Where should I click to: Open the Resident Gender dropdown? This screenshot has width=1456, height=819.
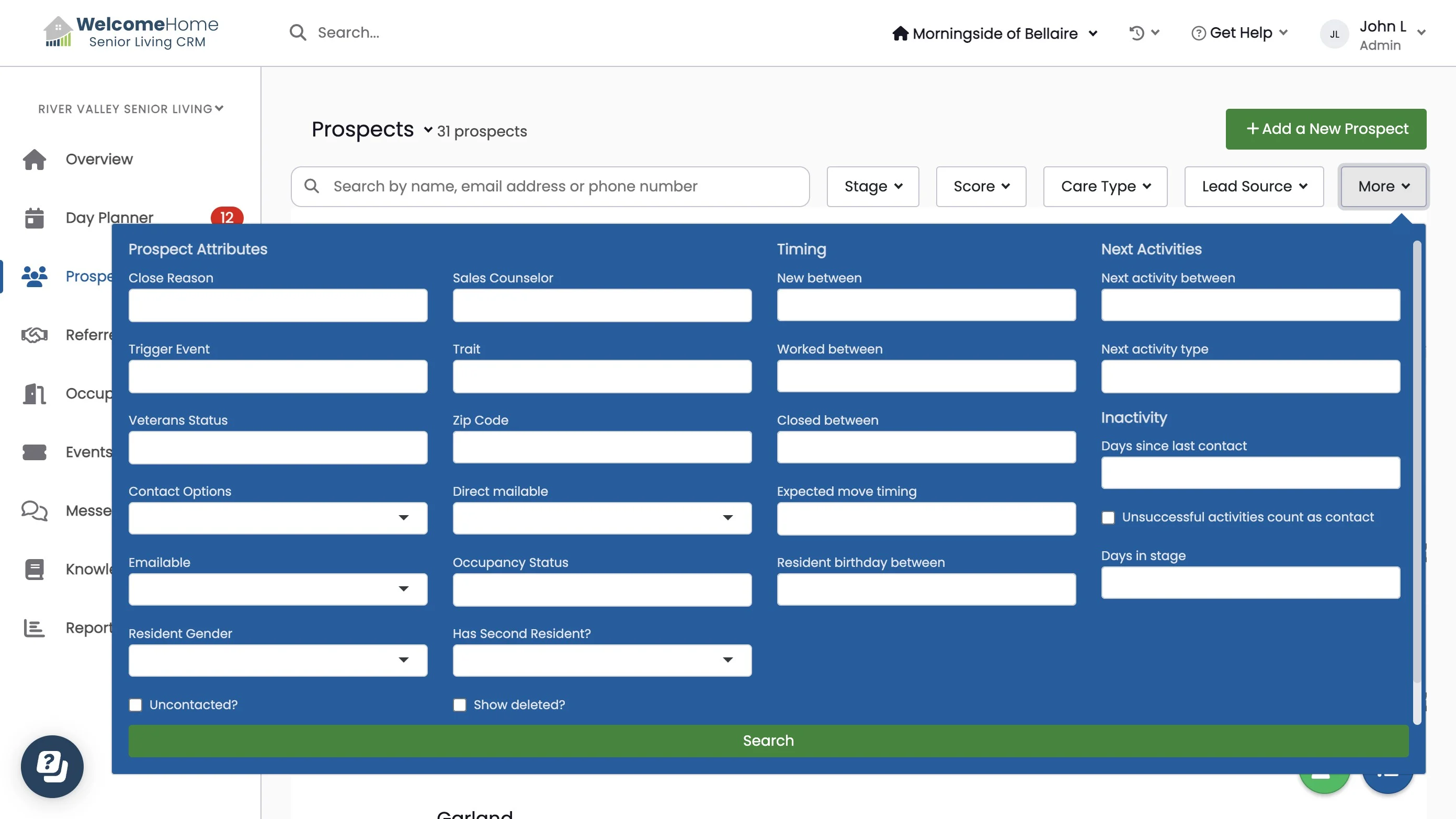tap(278, 660)
